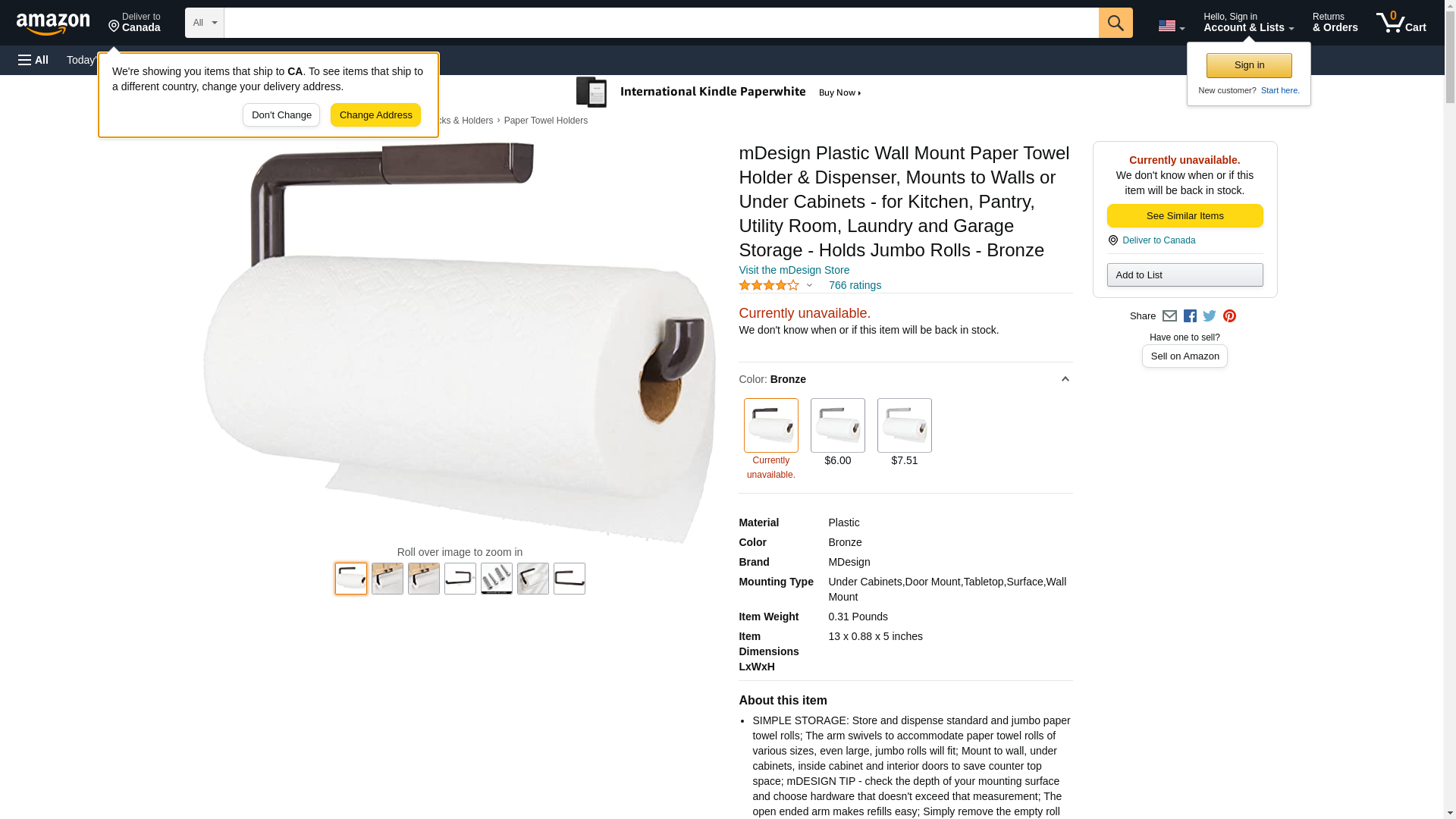Open Returns & Orders

pos(1335,23)
